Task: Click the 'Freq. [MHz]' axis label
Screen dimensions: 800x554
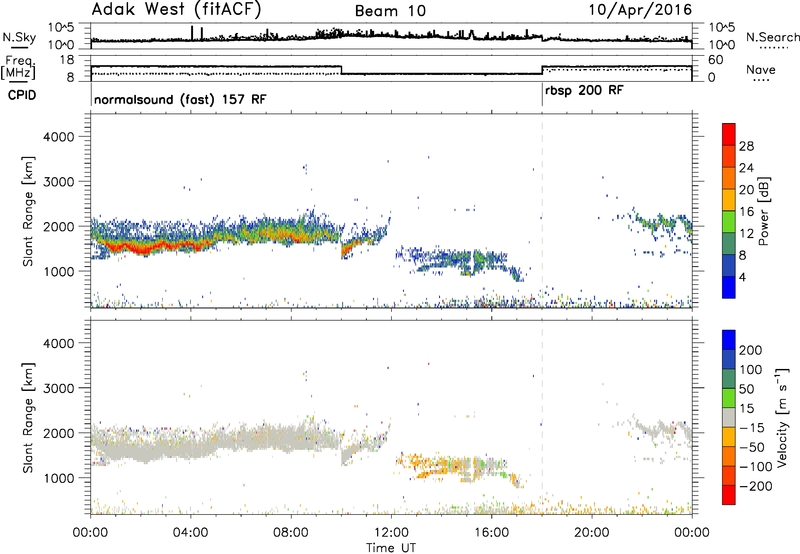Action: tap(18, 67)
